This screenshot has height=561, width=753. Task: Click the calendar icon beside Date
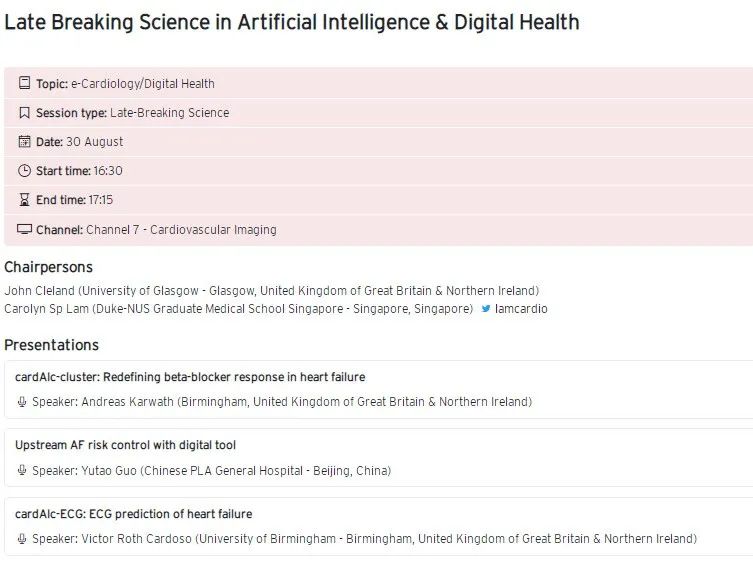point(24,142)
